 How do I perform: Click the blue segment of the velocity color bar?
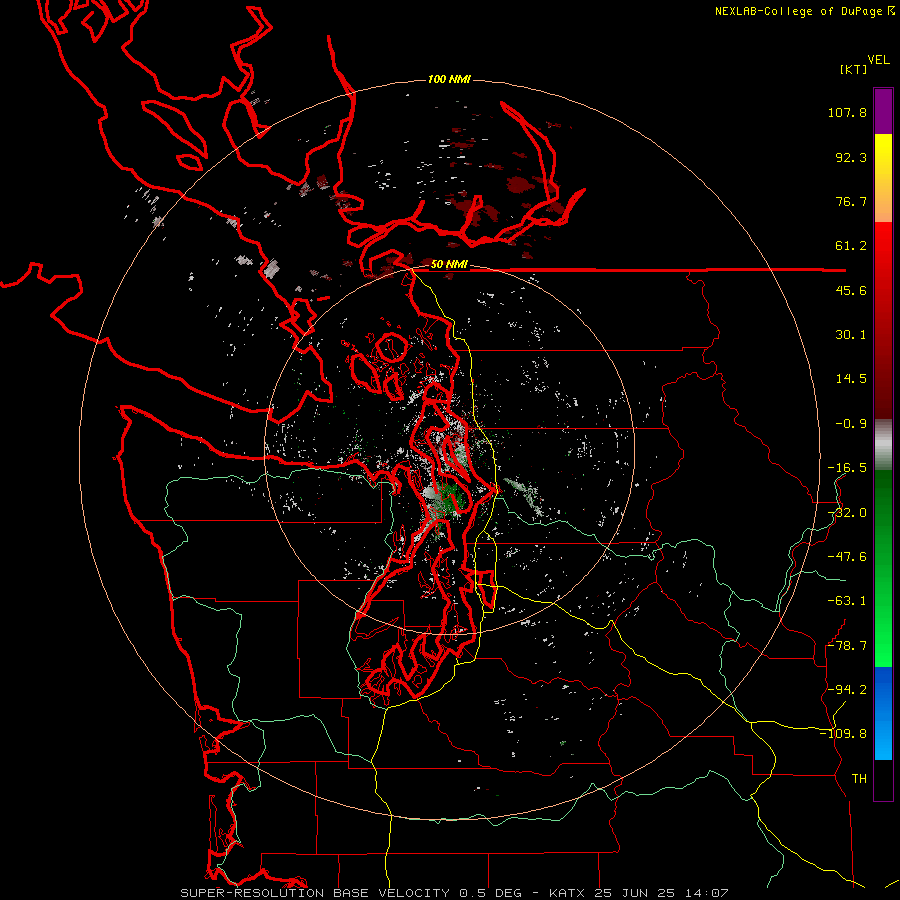click(883, 713)
